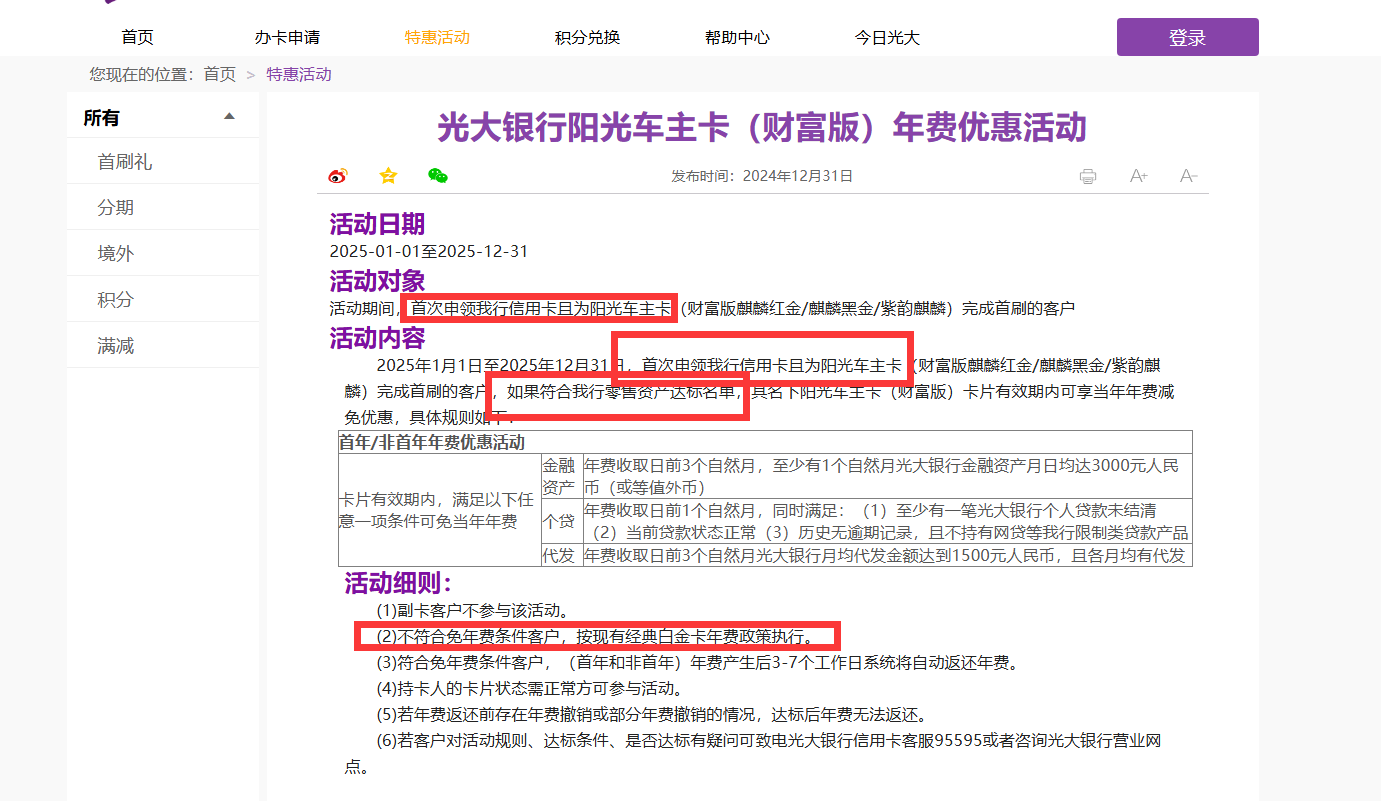Share article via WeChat icon
This screenshot has height=801, width=1381.
[x=438, y=176]
